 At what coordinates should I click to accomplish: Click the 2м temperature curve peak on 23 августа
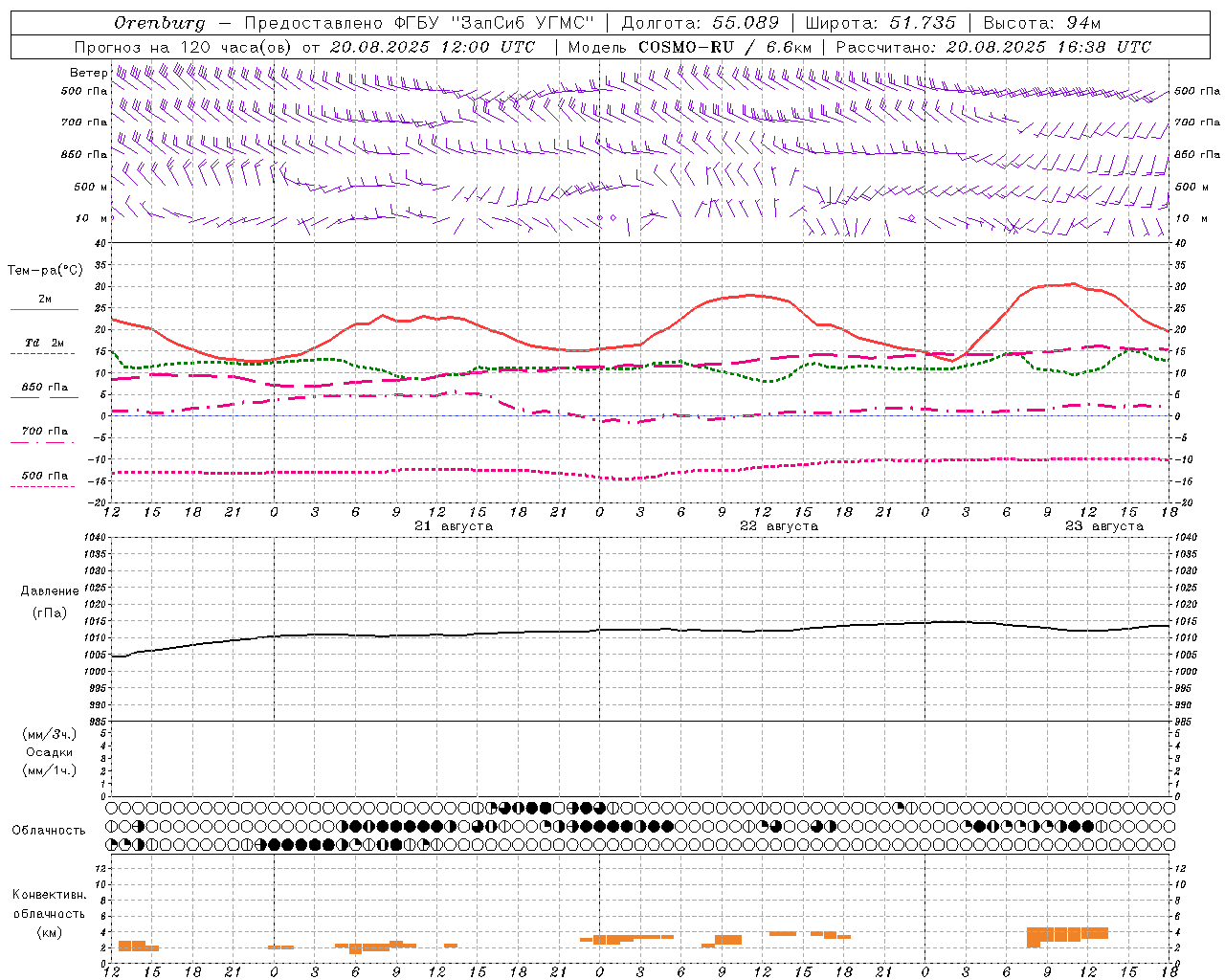[x=1073, y=283]
